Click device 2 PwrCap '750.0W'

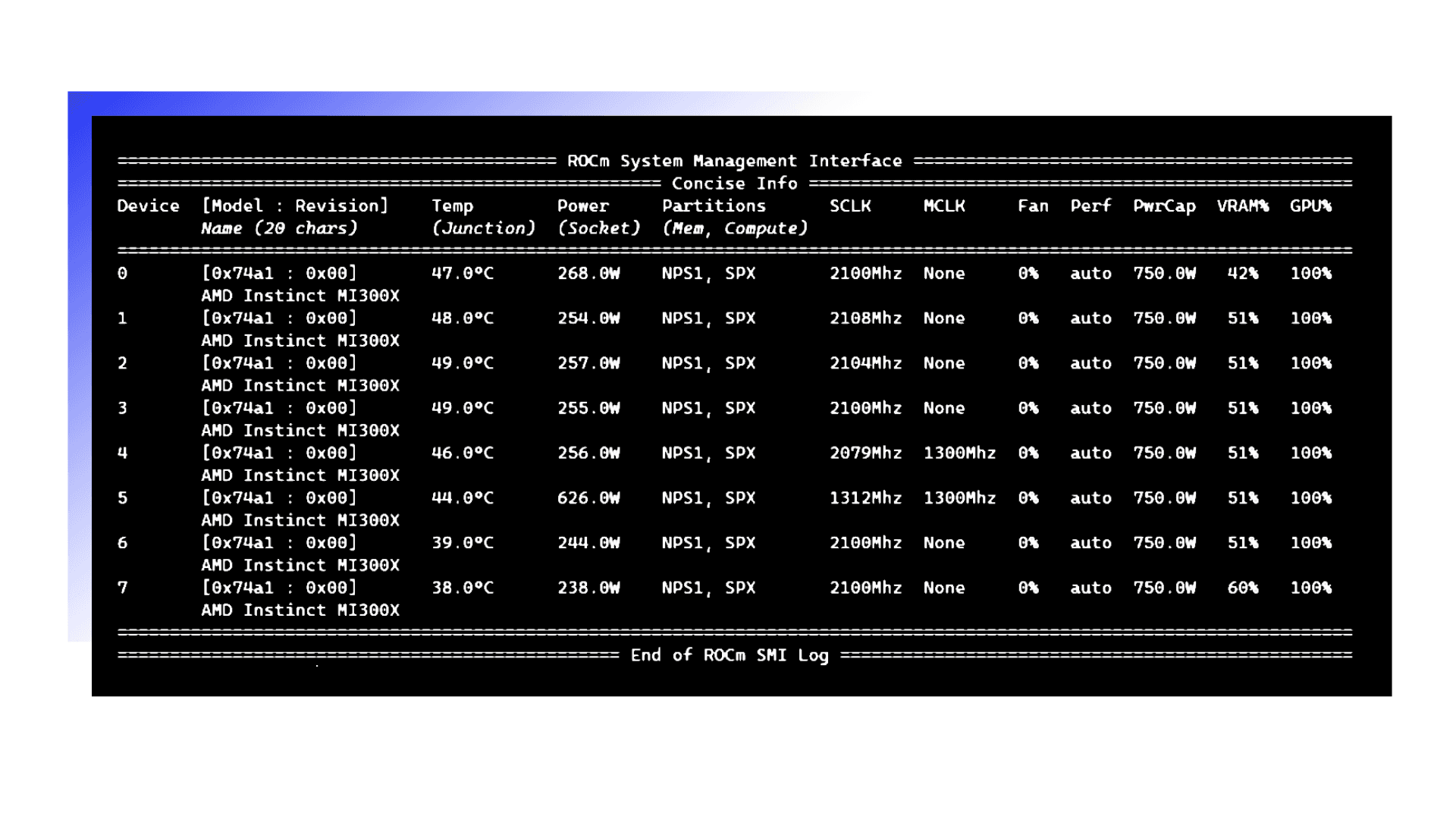[x=1164, y=362]
